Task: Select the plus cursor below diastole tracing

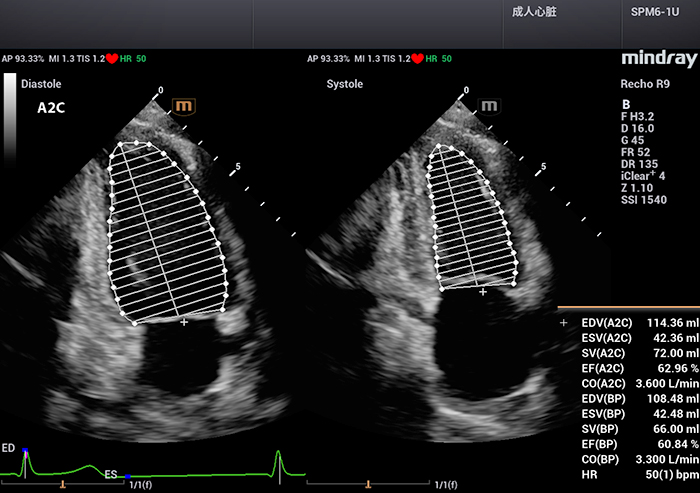Action: point(183,323)
